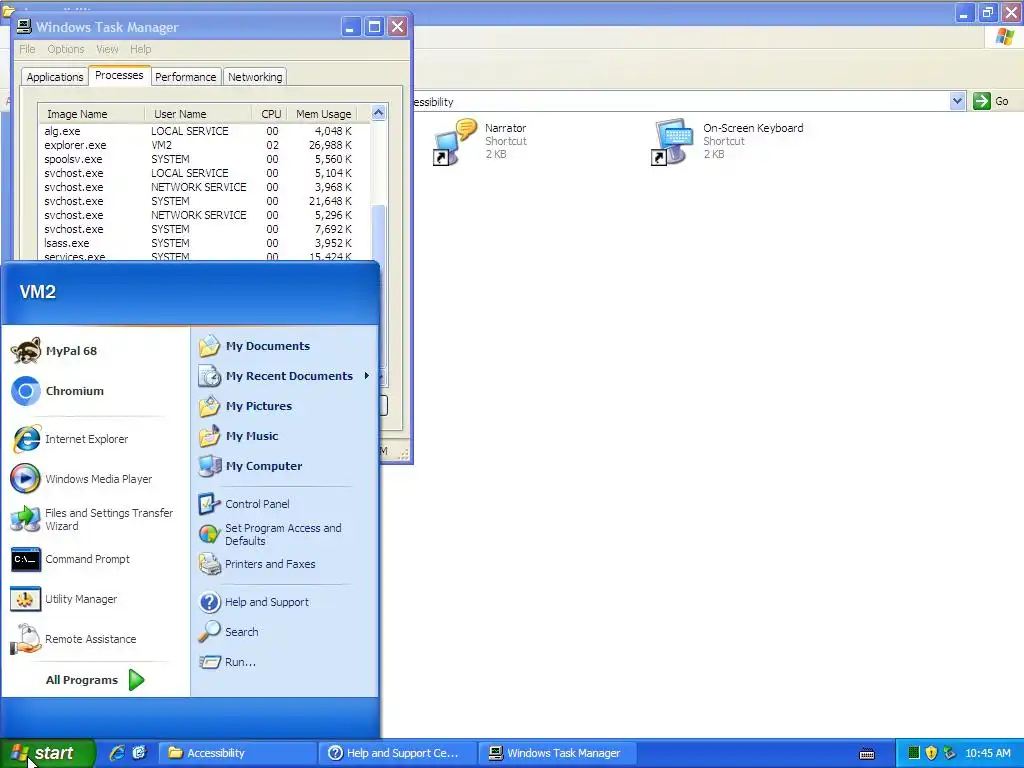The image size is (1024, 768).
Task: Click the Start button
Action: pyautogui.click(x=48, y=753)
